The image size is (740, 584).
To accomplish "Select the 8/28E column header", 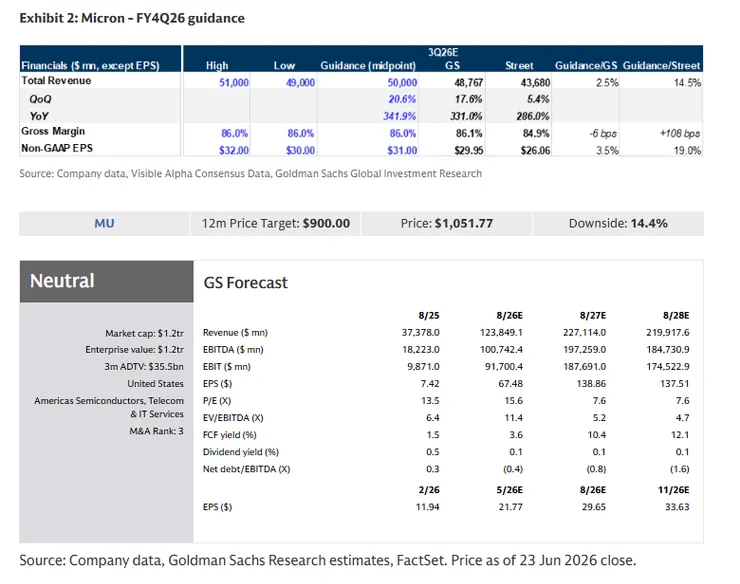I will 676,315.
